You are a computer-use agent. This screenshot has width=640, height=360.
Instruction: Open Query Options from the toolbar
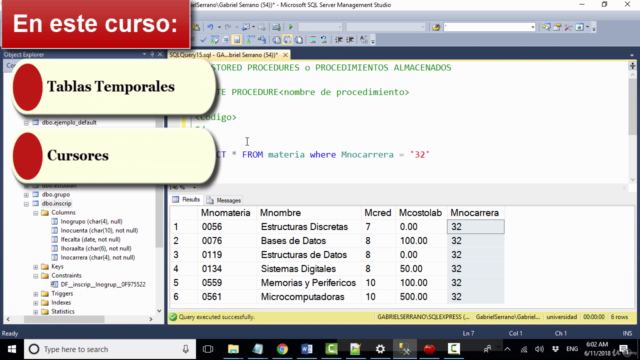pos(225,40)
